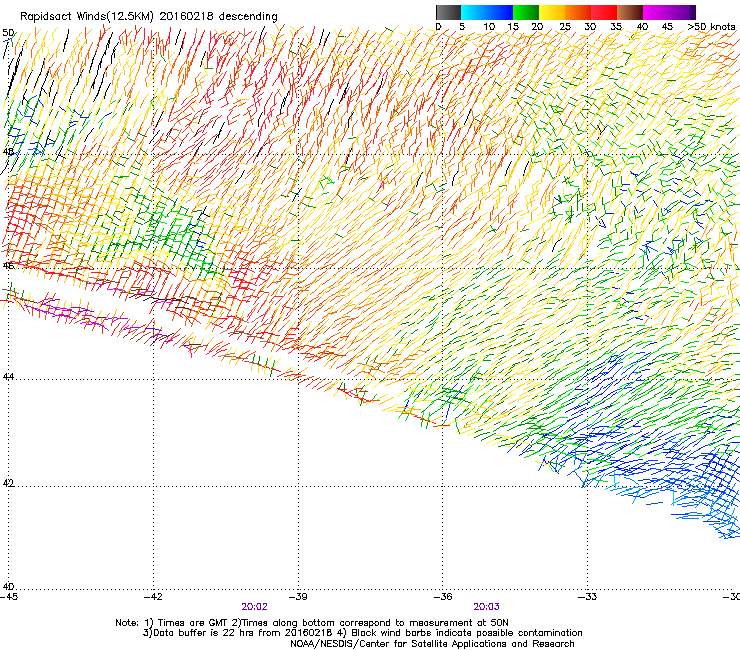Click the '10' legend scale value
This screenshot has width=740, height=650.
point(489,26)
